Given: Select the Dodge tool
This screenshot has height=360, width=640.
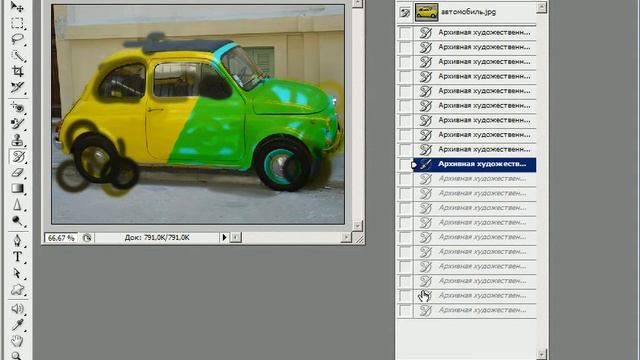Looking at the screenshot, I should click(17, 221).
